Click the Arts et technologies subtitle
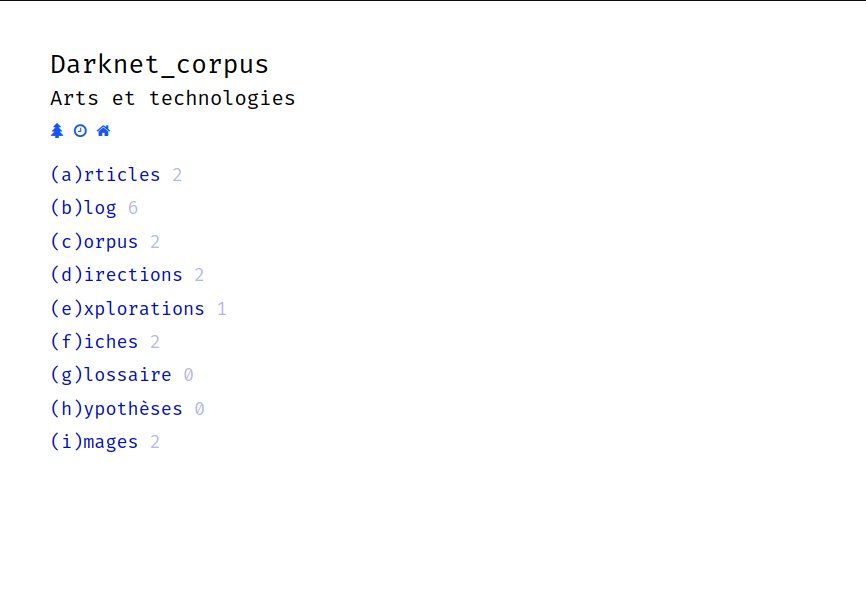 (173, 98)
